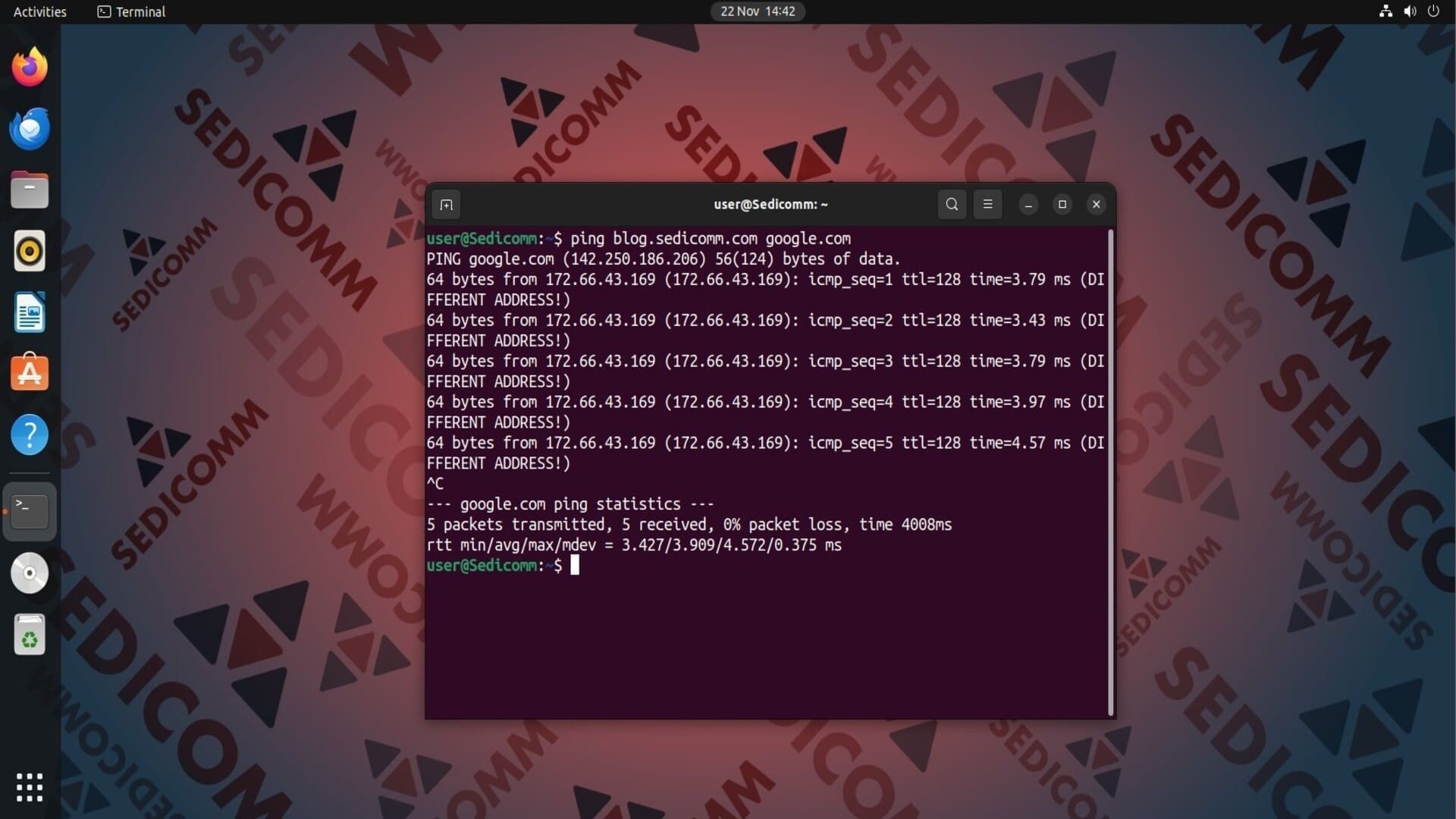Open the Files manager in dock
Image resolution: width=1456 pixels, height=819 pixels.
click(x=30, y=190)
